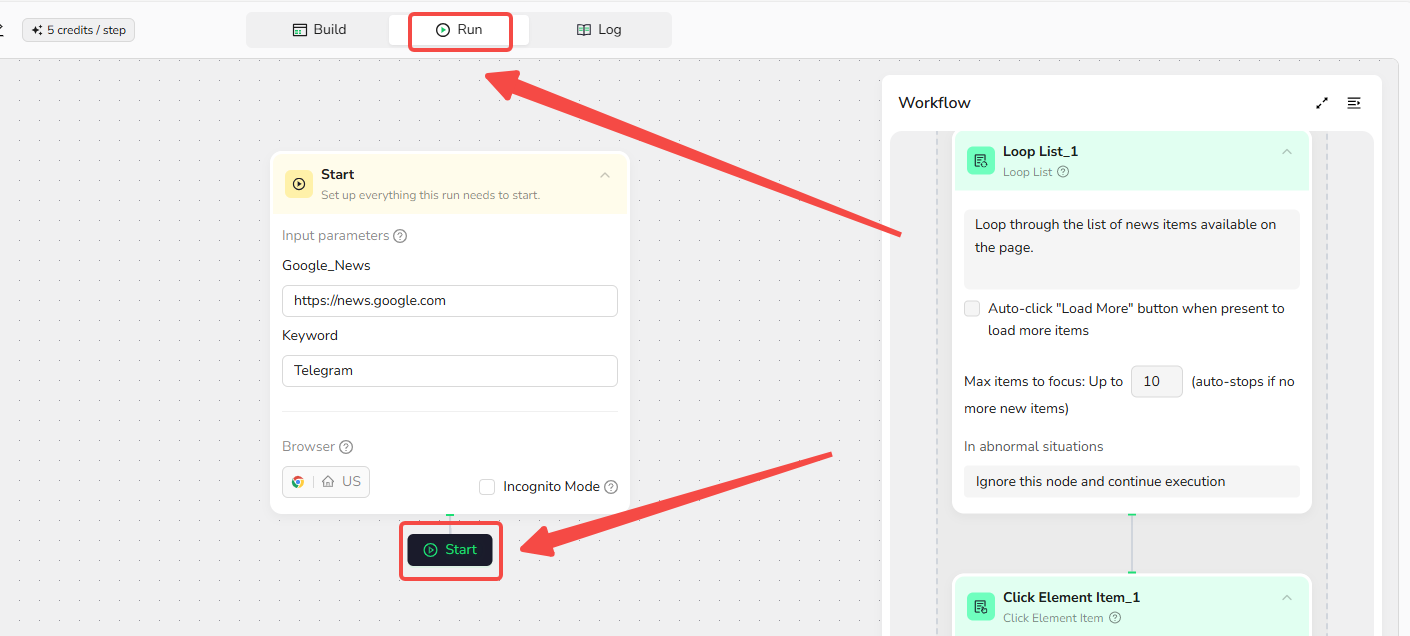Switch to the Build tab
This screenshot has width=1410, height=636.
pyautogui.click(x=319, y=30)
